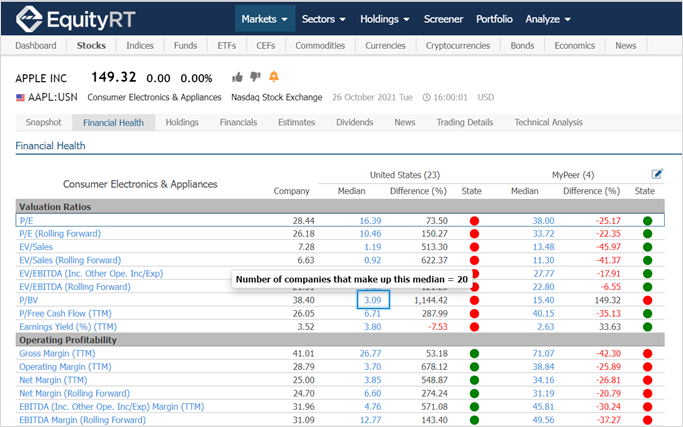Select the Funds sub-navigation item
Screen dimensions: 683x427
click(186, 45)
